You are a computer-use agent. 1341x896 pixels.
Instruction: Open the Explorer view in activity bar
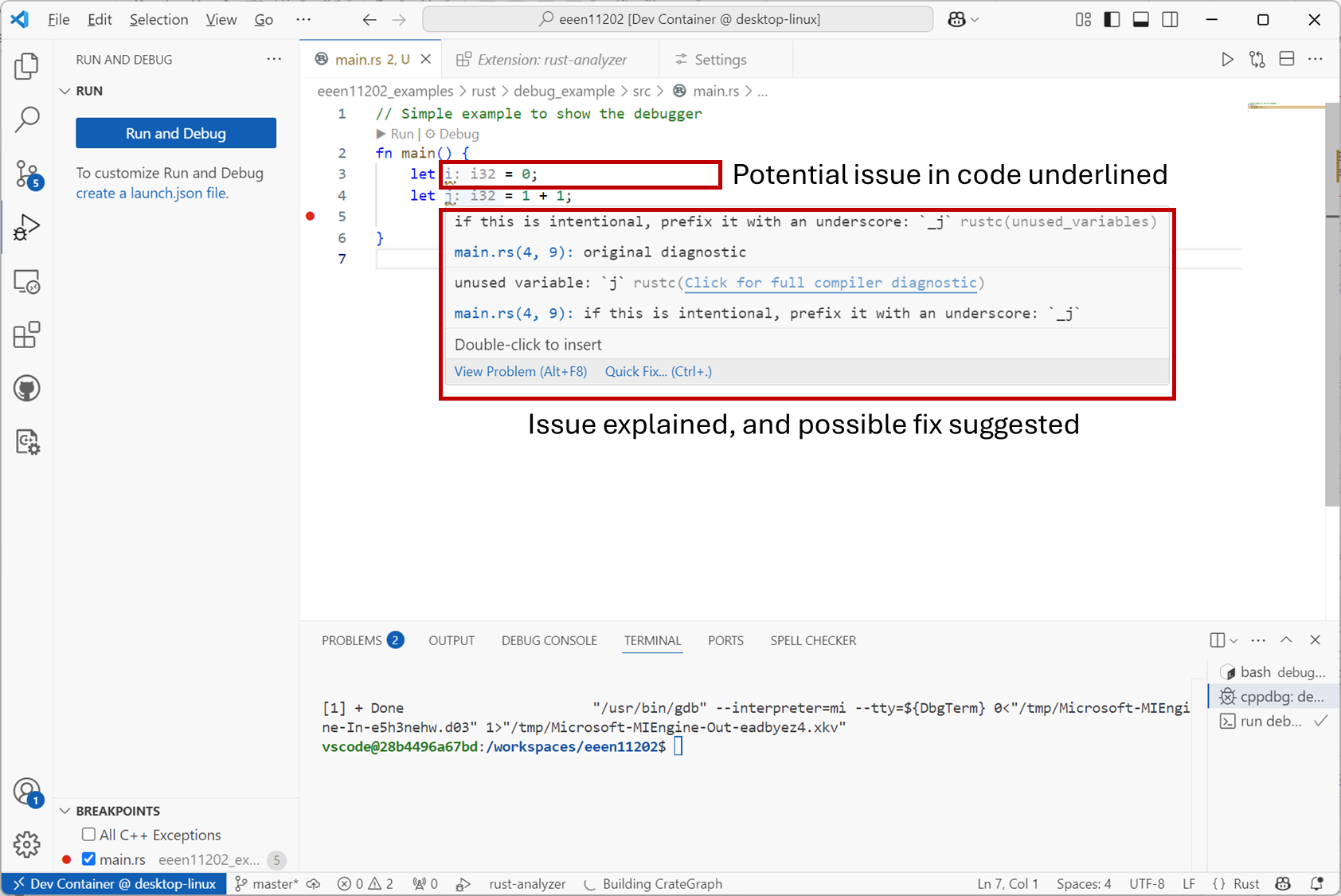pyautogui.click(x=26, y=66)
